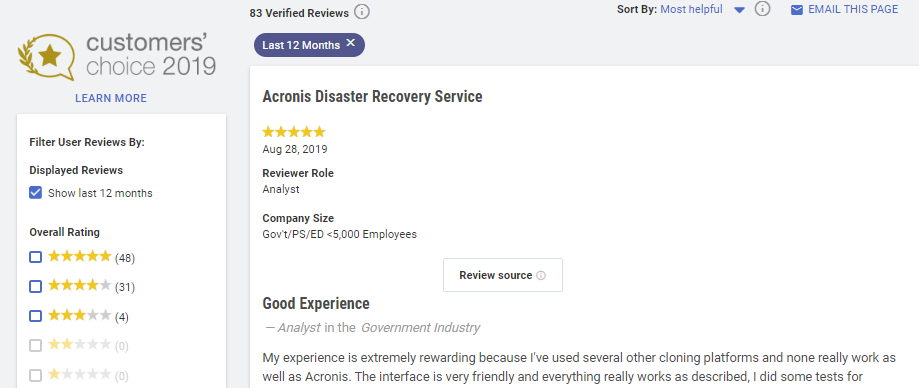Open the LEARN MORE link
Image resolution: width=919 pixels, height=388 pixels.
click(x=111, y=98)
